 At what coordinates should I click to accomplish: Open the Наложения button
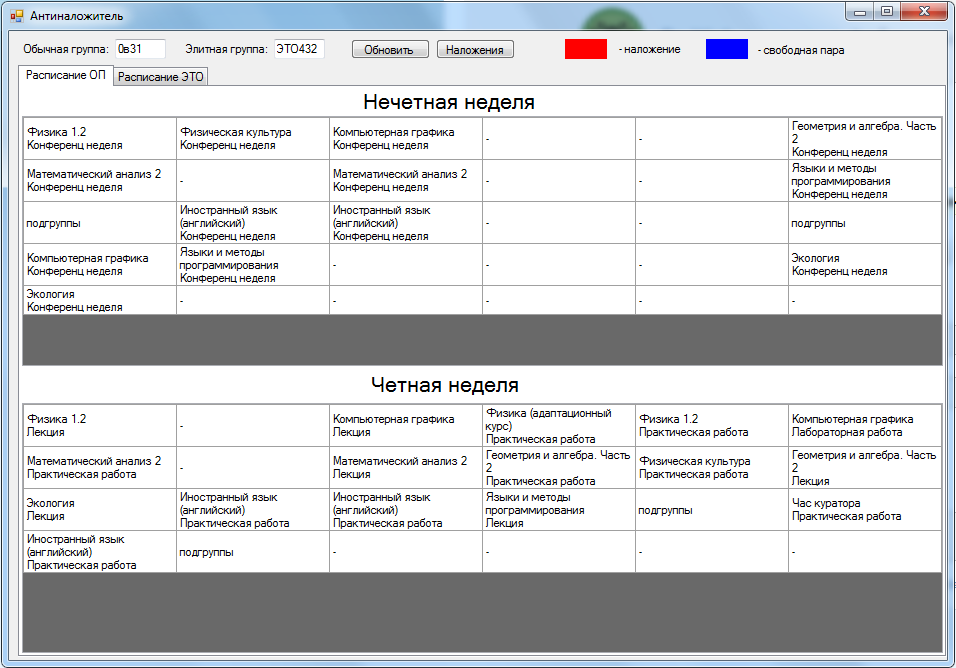(475, 50)
